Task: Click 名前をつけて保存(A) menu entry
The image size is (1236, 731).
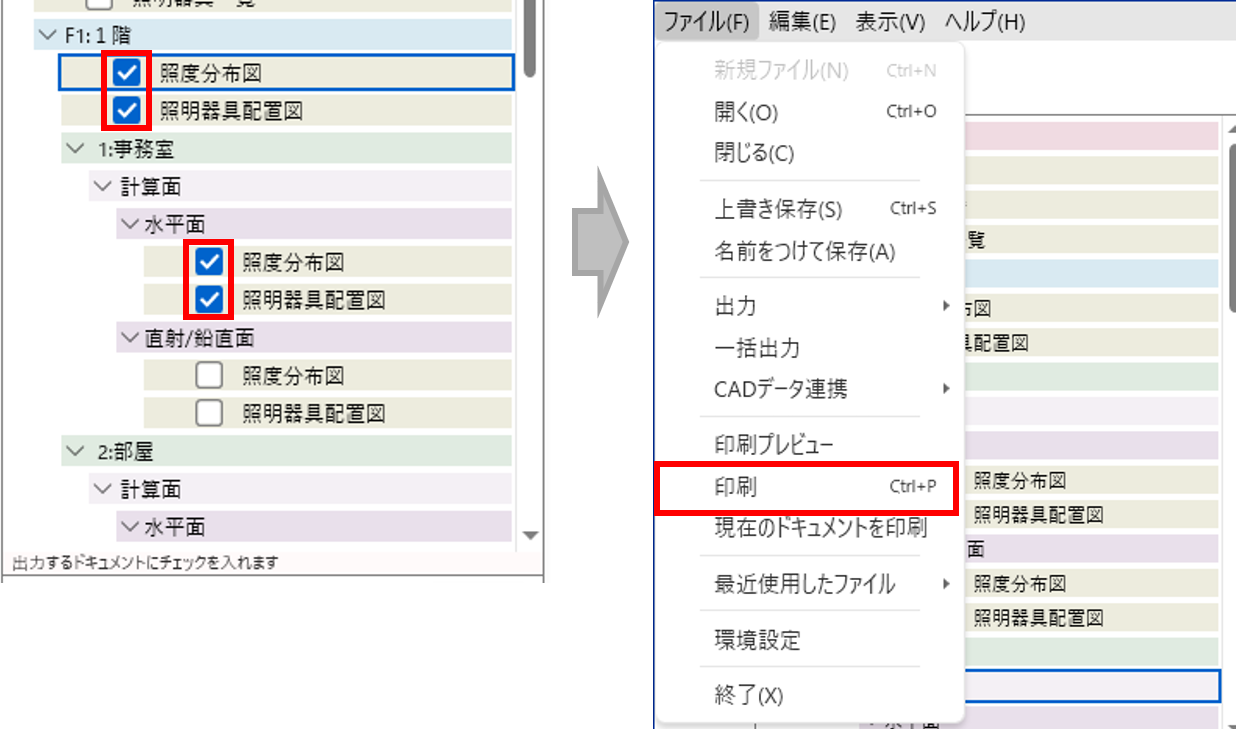Action: tap(804, 252)
